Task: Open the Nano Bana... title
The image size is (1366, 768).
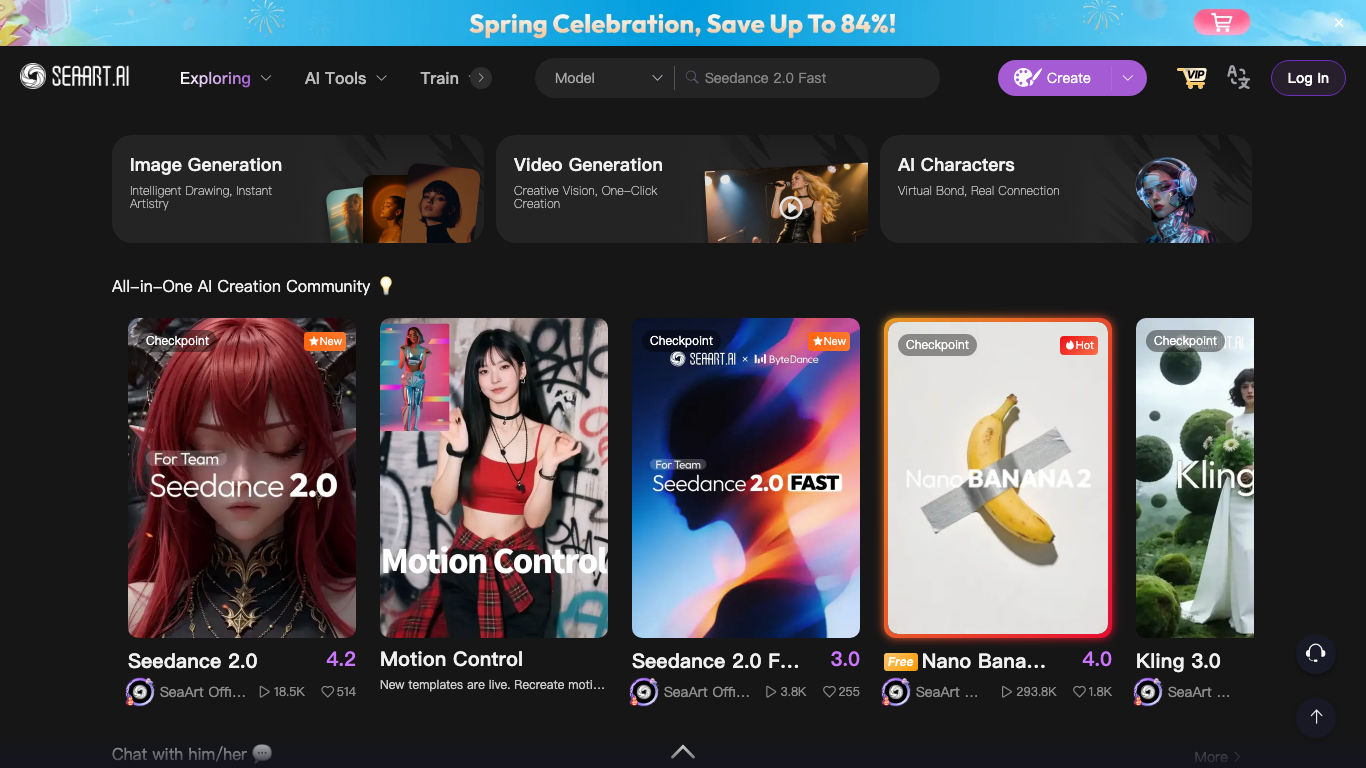Action: (x=984, y=661)
